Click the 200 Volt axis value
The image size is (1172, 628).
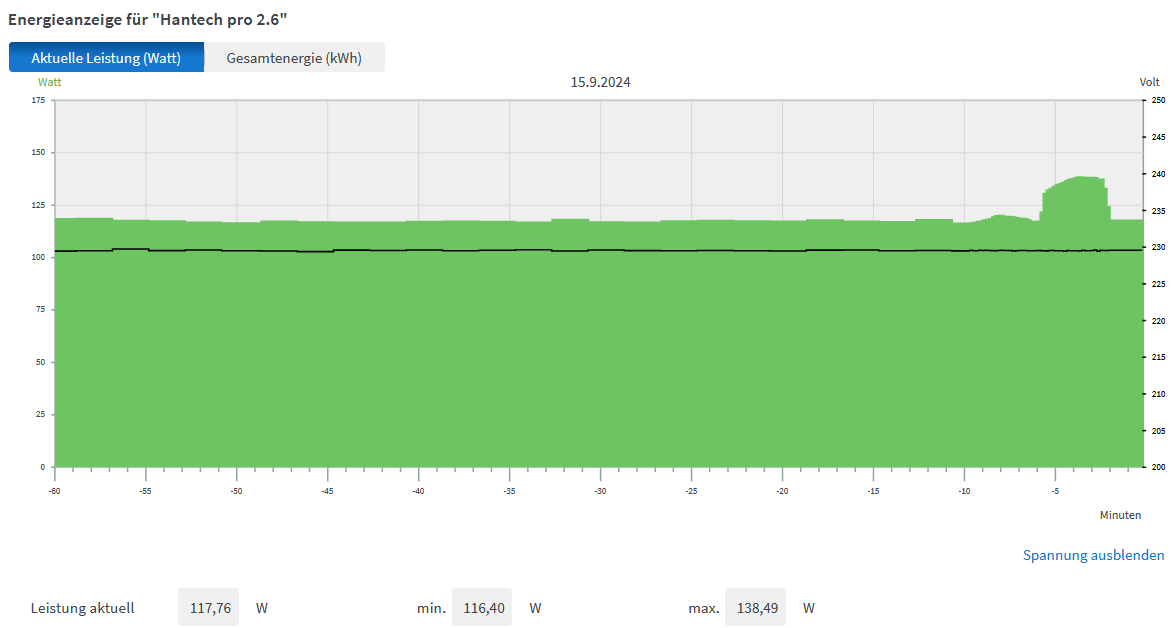pyautogui.click(x=1158, y=467)
